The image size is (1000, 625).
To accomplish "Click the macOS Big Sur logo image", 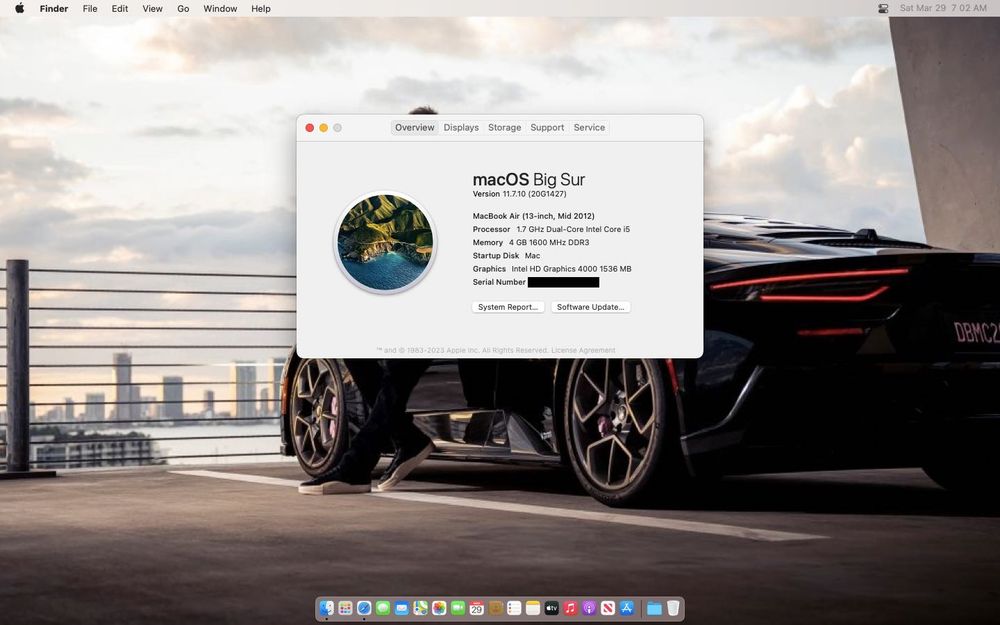I will pyautogui.click(x=385, y=242).
